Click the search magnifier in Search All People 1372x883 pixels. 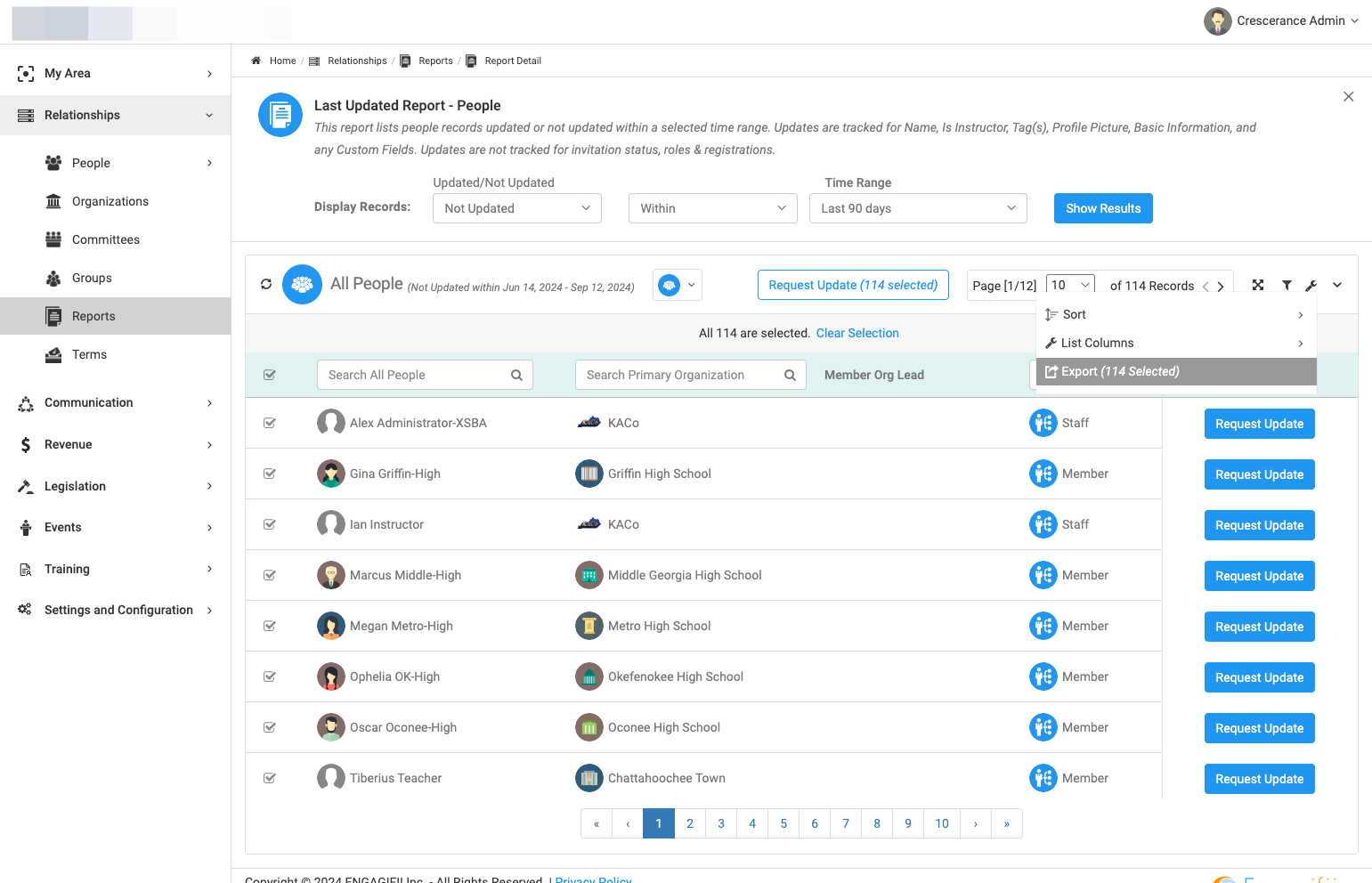(516, 376)
